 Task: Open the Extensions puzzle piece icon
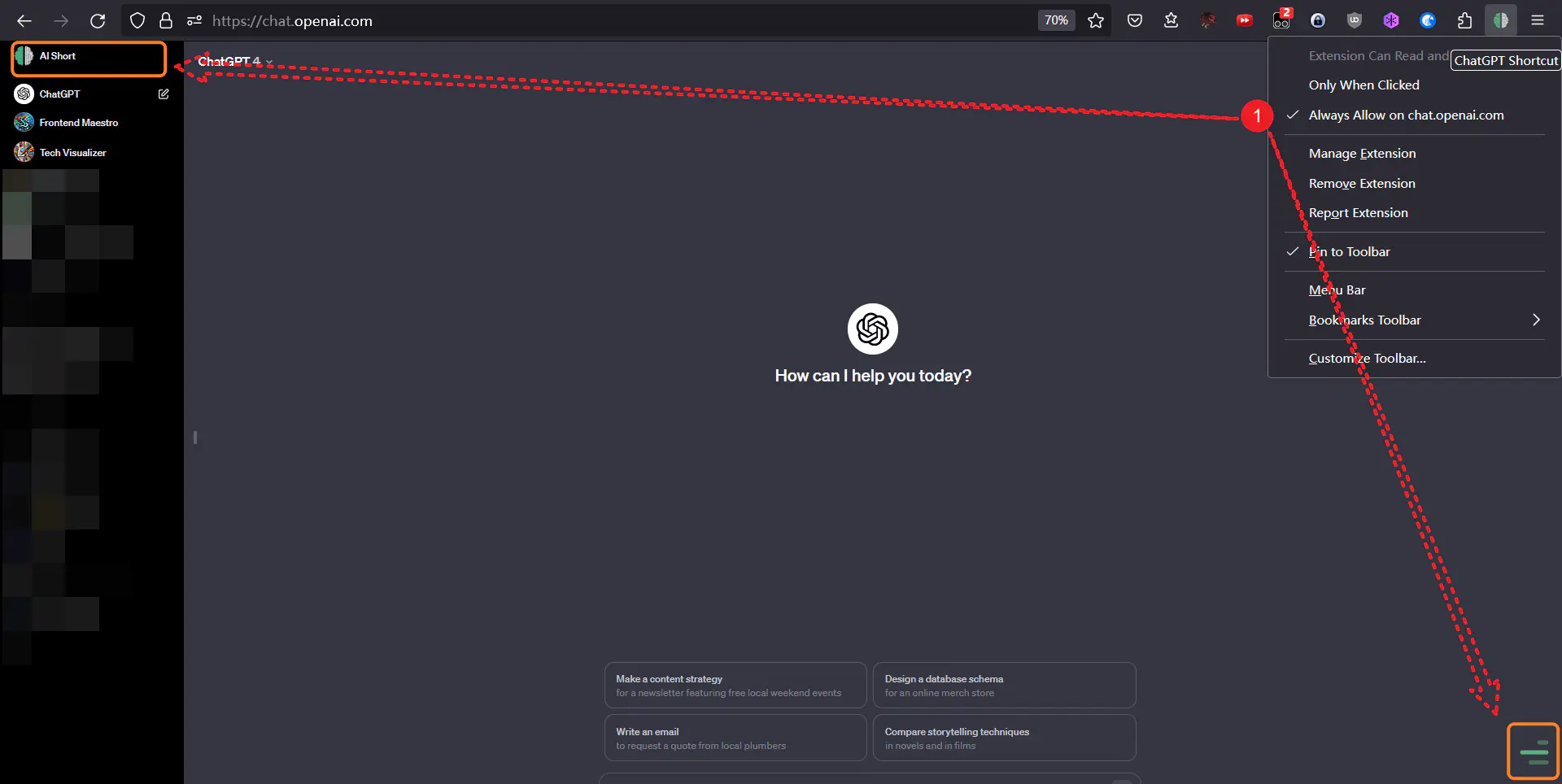pyautogui.click(x=1464, y=20)
